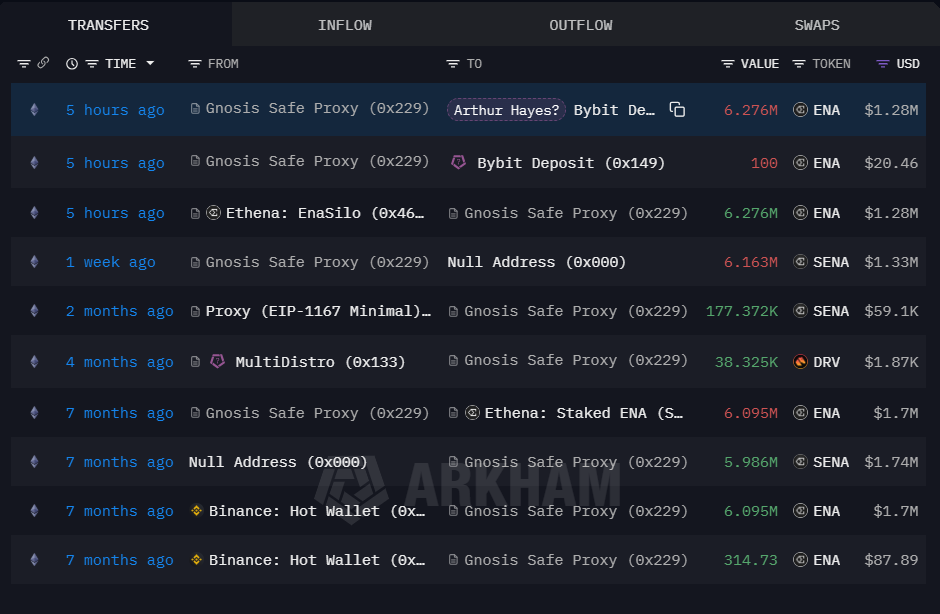Click SENA token icon in $59.1K row

click(x=800, y=311)
